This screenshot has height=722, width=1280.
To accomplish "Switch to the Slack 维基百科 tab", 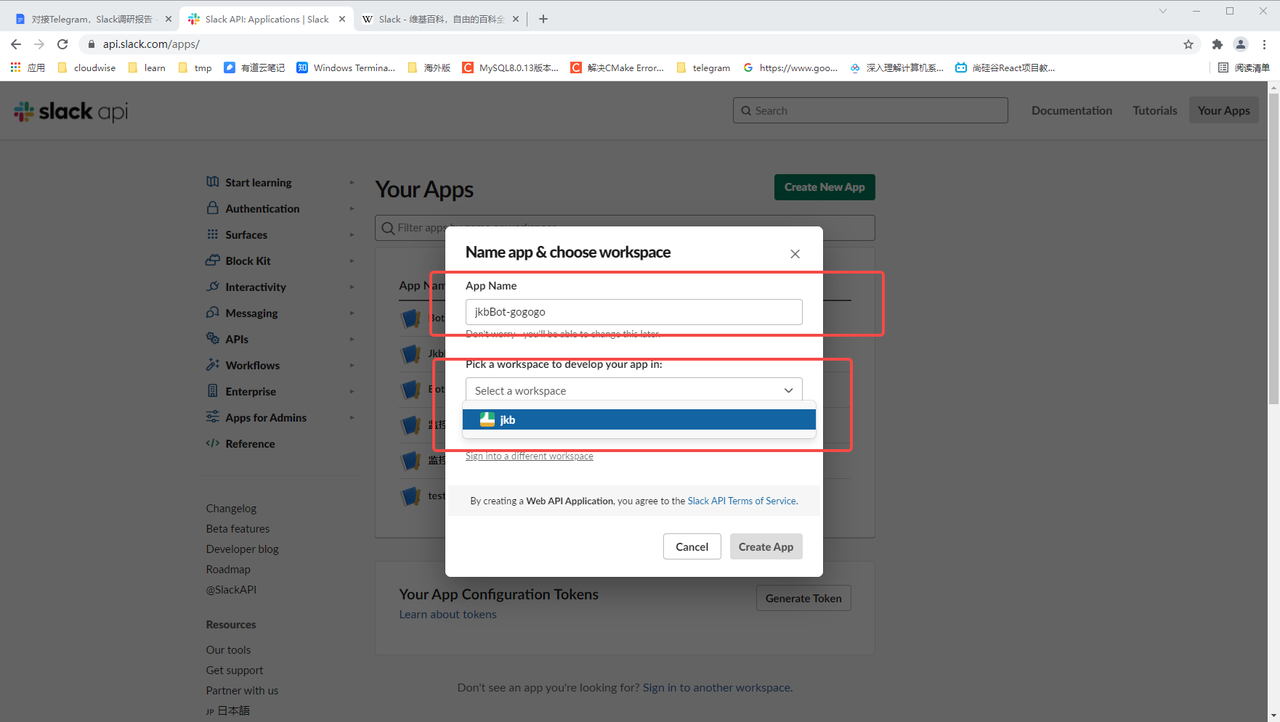I will [440, 19].
